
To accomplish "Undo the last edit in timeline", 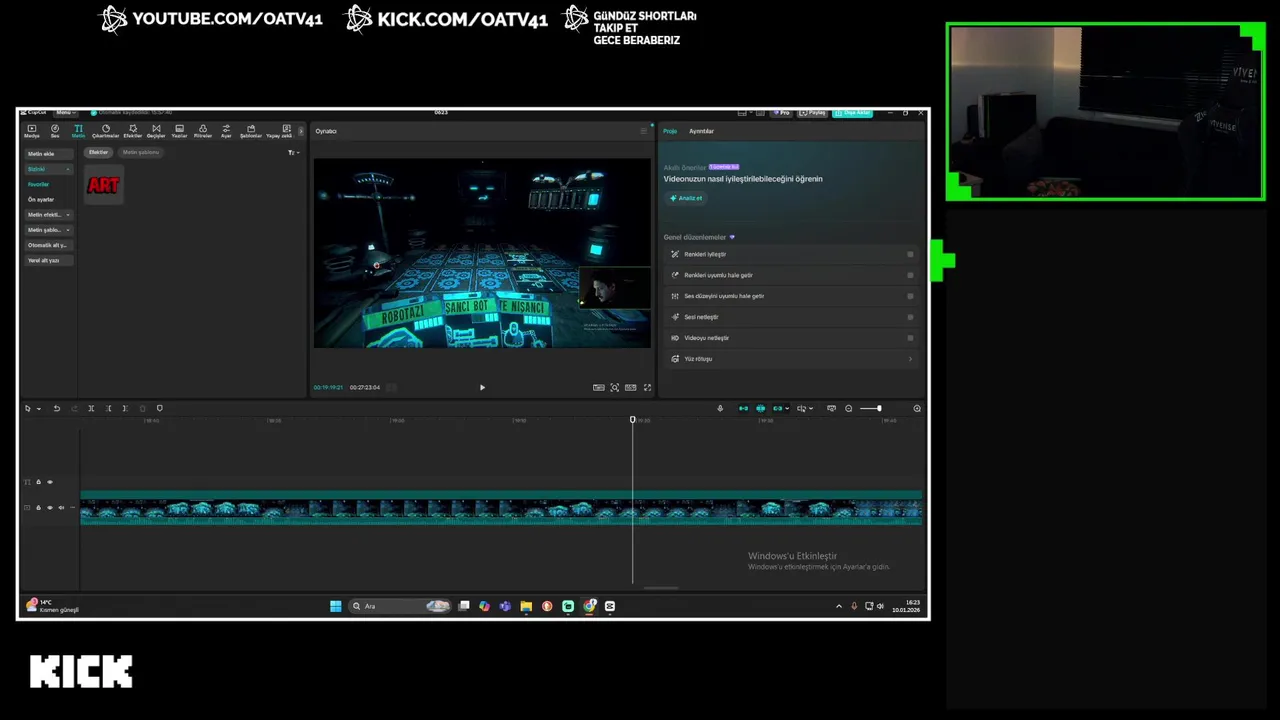I will (x=56, y=408).
